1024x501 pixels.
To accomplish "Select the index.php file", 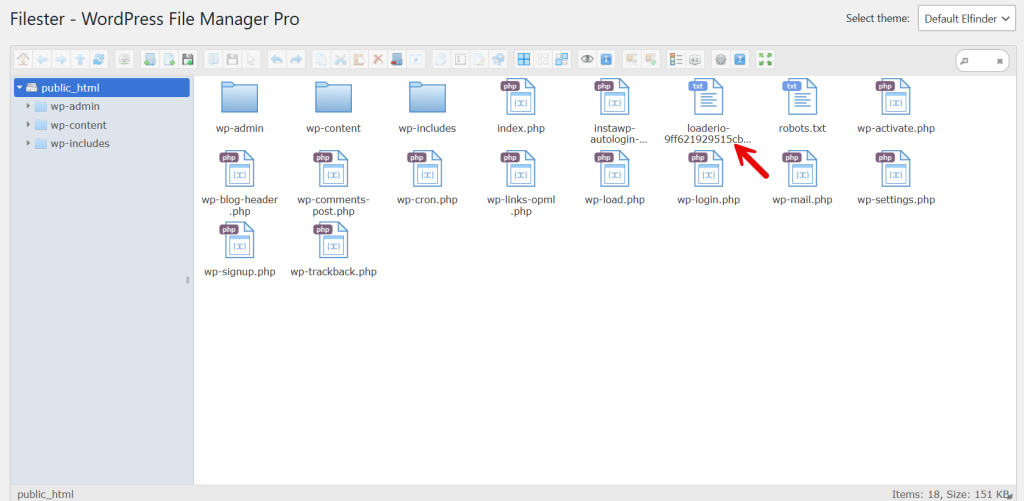I will (x=521, y=107).
